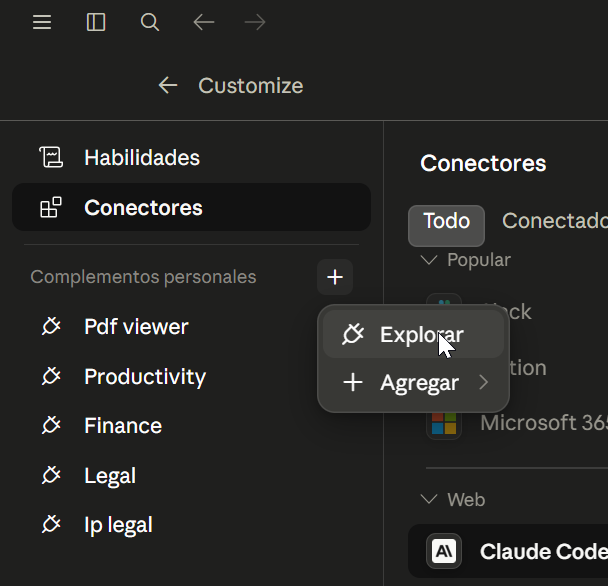Expand the Agregar submenu arrow
The image size is (608, 586).
pyautogui.click(x=484, y=382)
